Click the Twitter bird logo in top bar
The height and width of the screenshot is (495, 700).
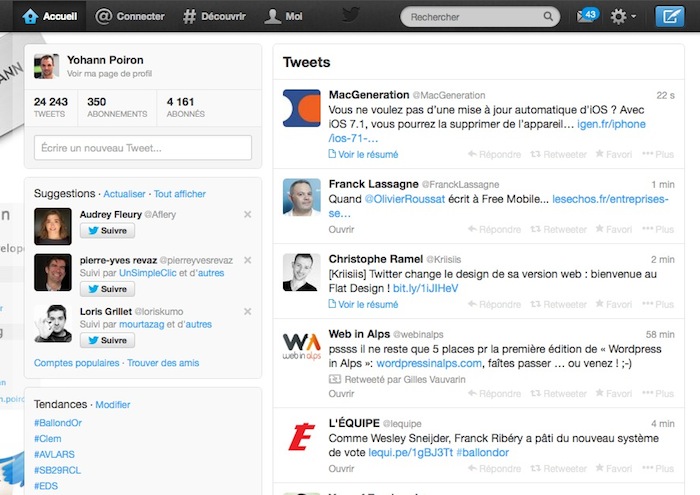coord(350,15)
